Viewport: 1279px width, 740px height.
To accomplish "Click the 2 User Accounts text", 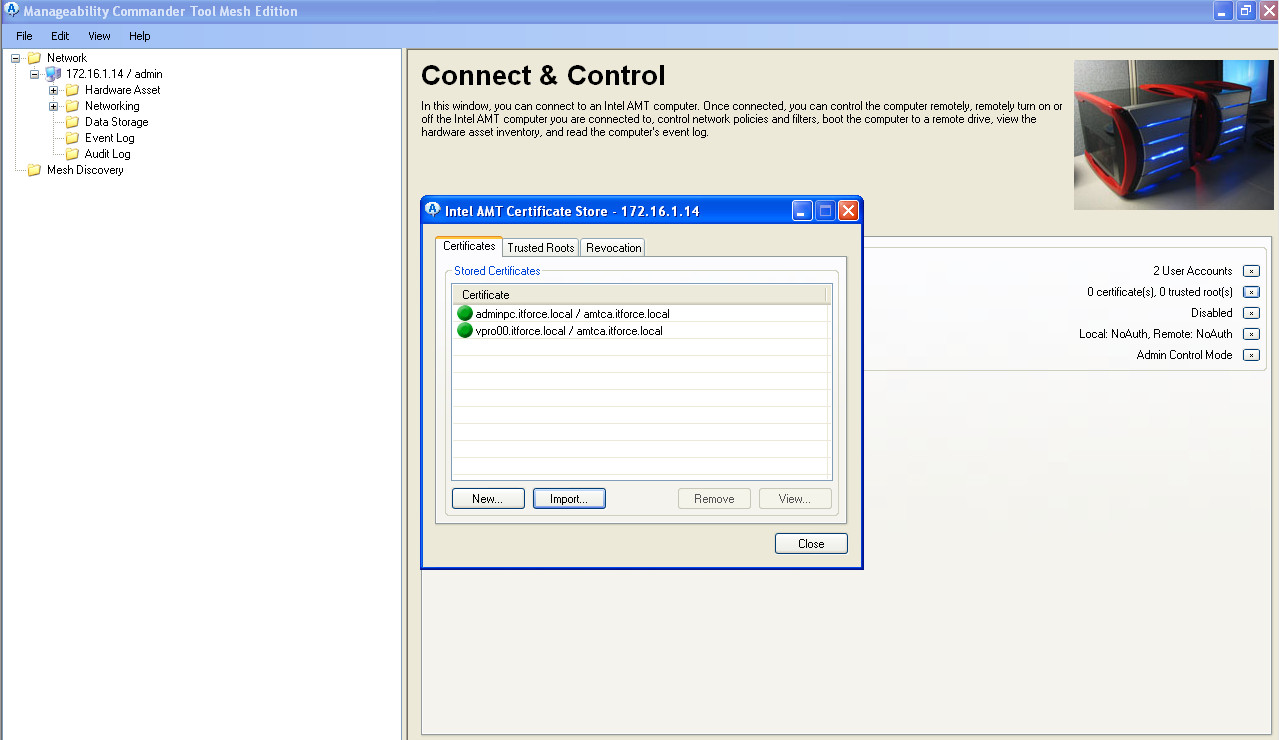I will pyautogui.click(x=1192, y=271).
